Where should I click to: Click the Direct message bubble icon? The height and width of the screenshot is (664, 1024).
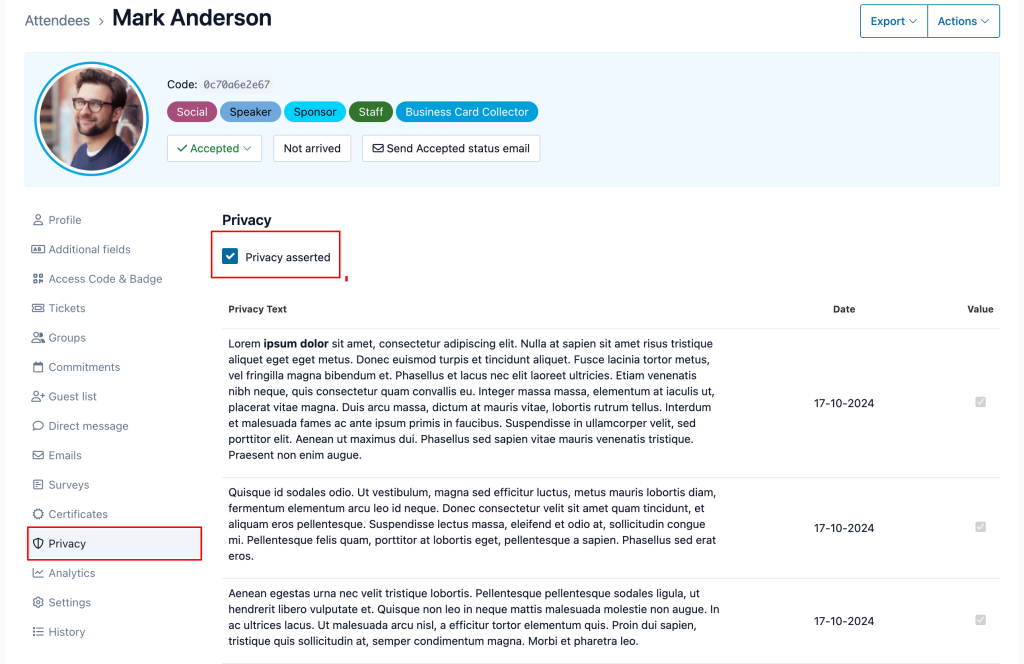38,426
